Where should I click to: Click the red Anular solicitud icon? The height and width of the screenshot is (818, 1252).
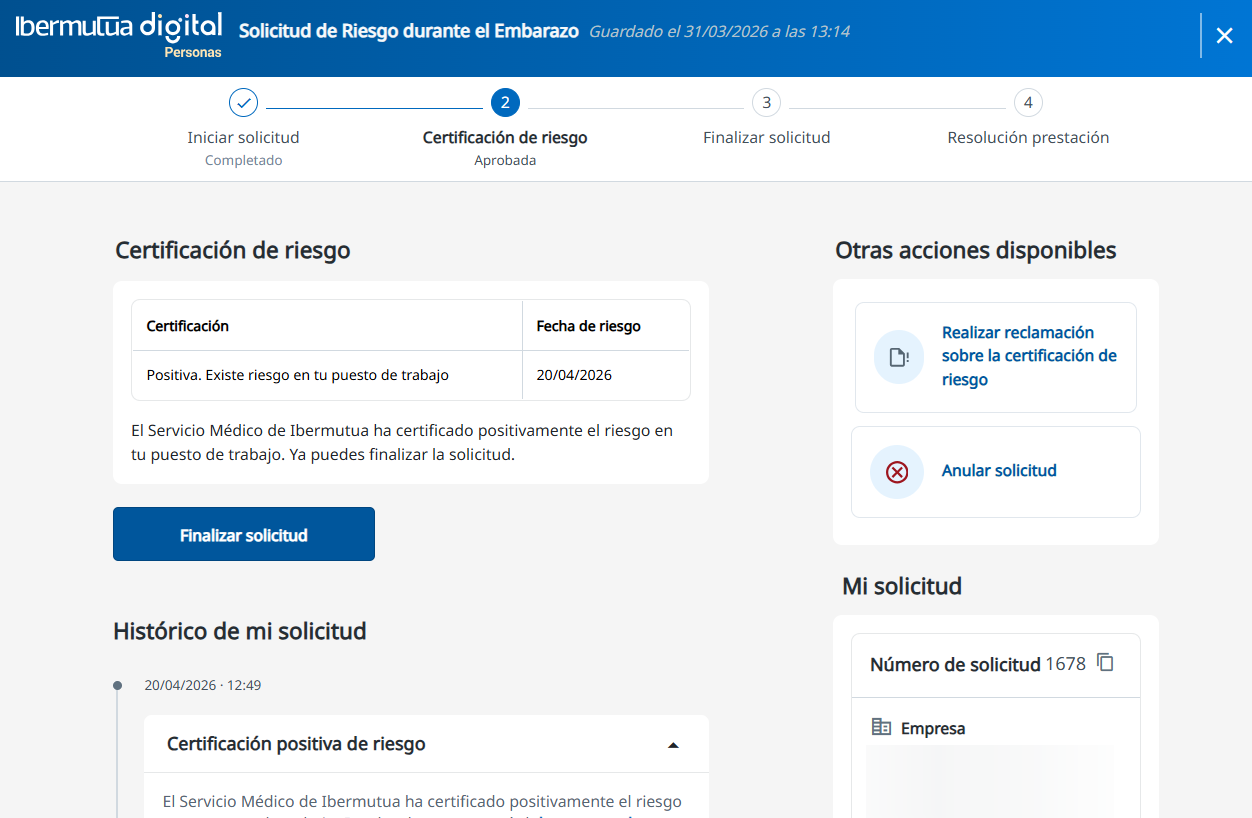click(x=897, y=472)
